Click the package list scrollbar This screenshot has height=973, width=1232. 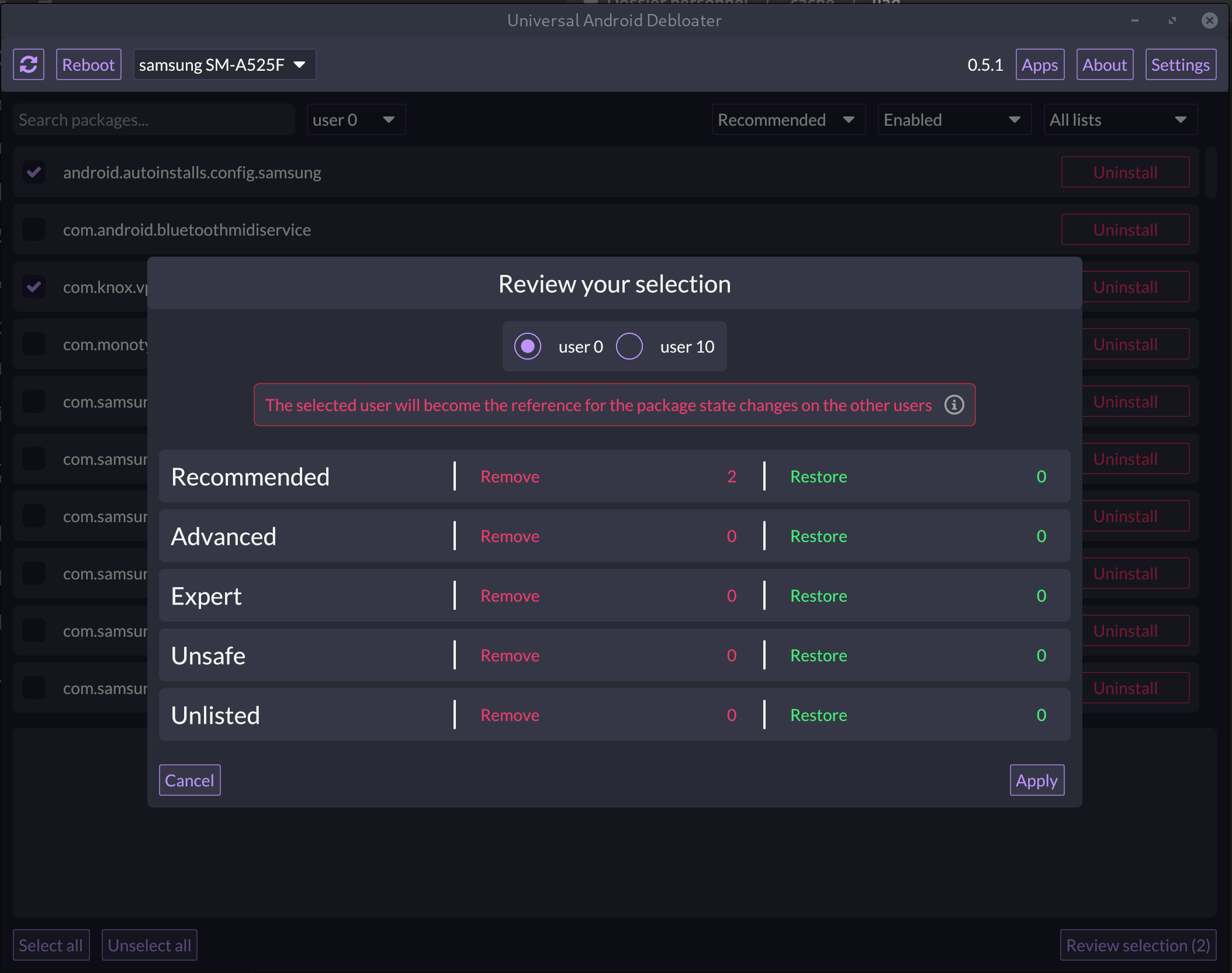click(x=1211, y=173)
